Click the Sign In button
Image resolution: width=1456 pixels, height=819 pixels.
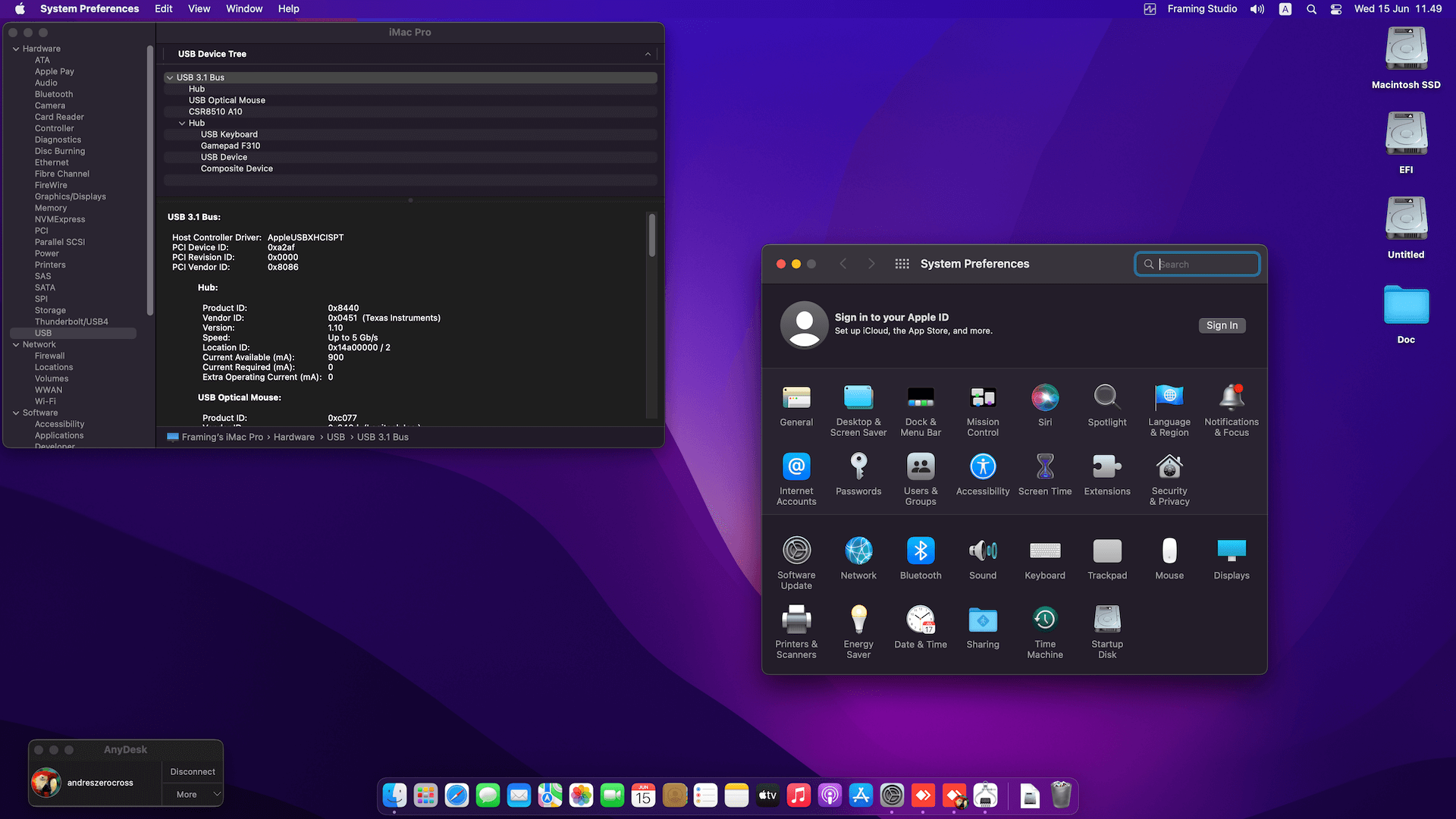[1222, 325]
